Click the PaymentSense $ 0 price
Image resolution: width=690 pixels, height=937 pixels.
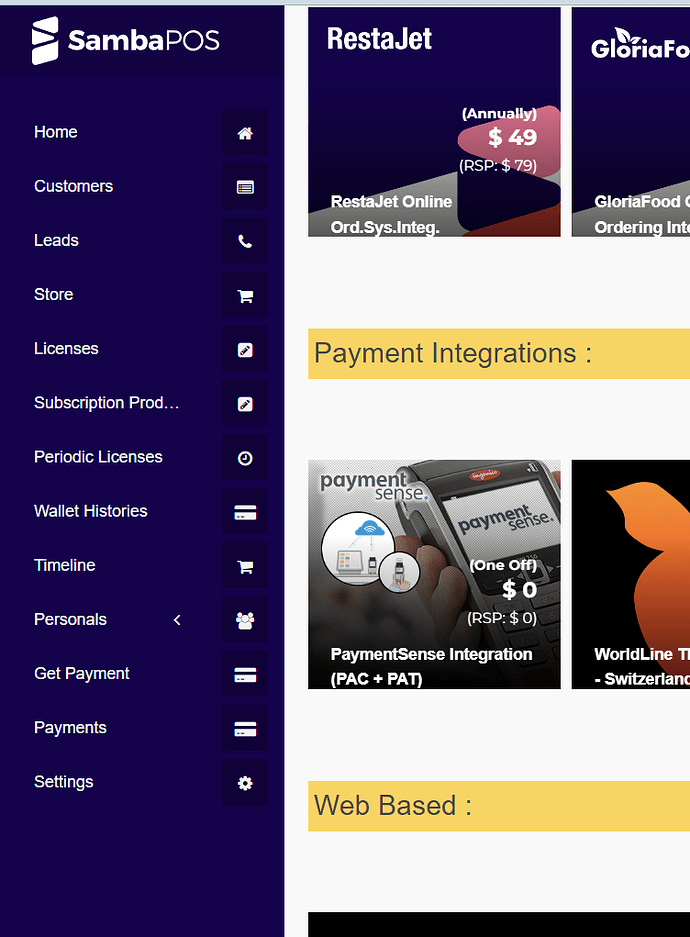point(519,590)
